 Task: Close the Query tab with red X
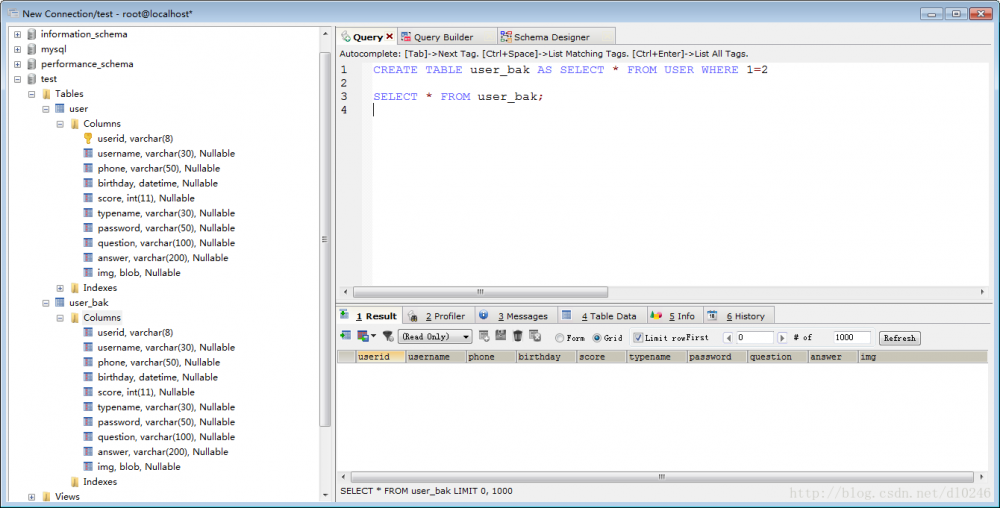tap(390, 37)
